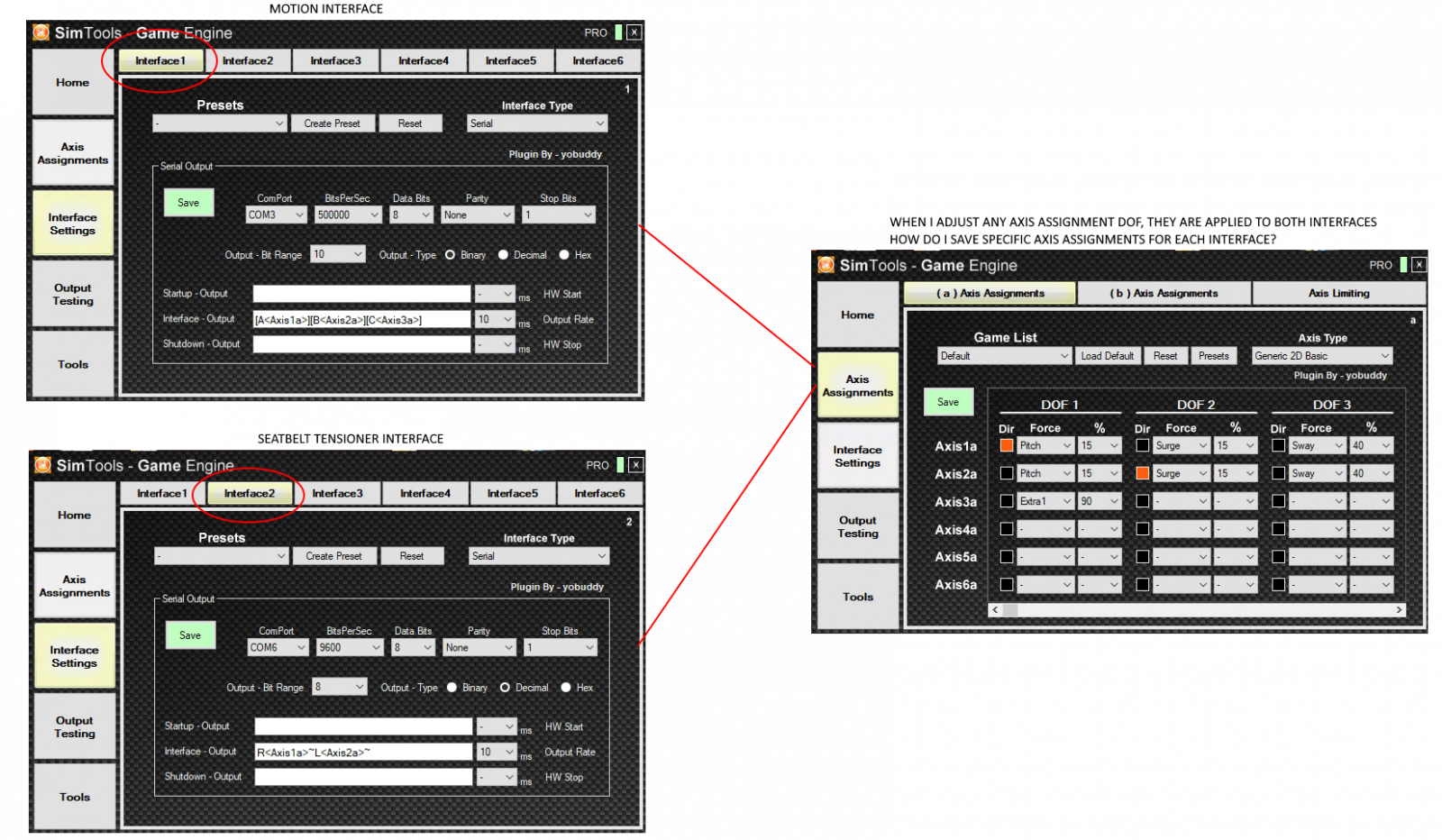Switch to Interface2 tab in Seatbelt Tensioner window
Screen dimensions: 1442x840
(x=250, y=493)
